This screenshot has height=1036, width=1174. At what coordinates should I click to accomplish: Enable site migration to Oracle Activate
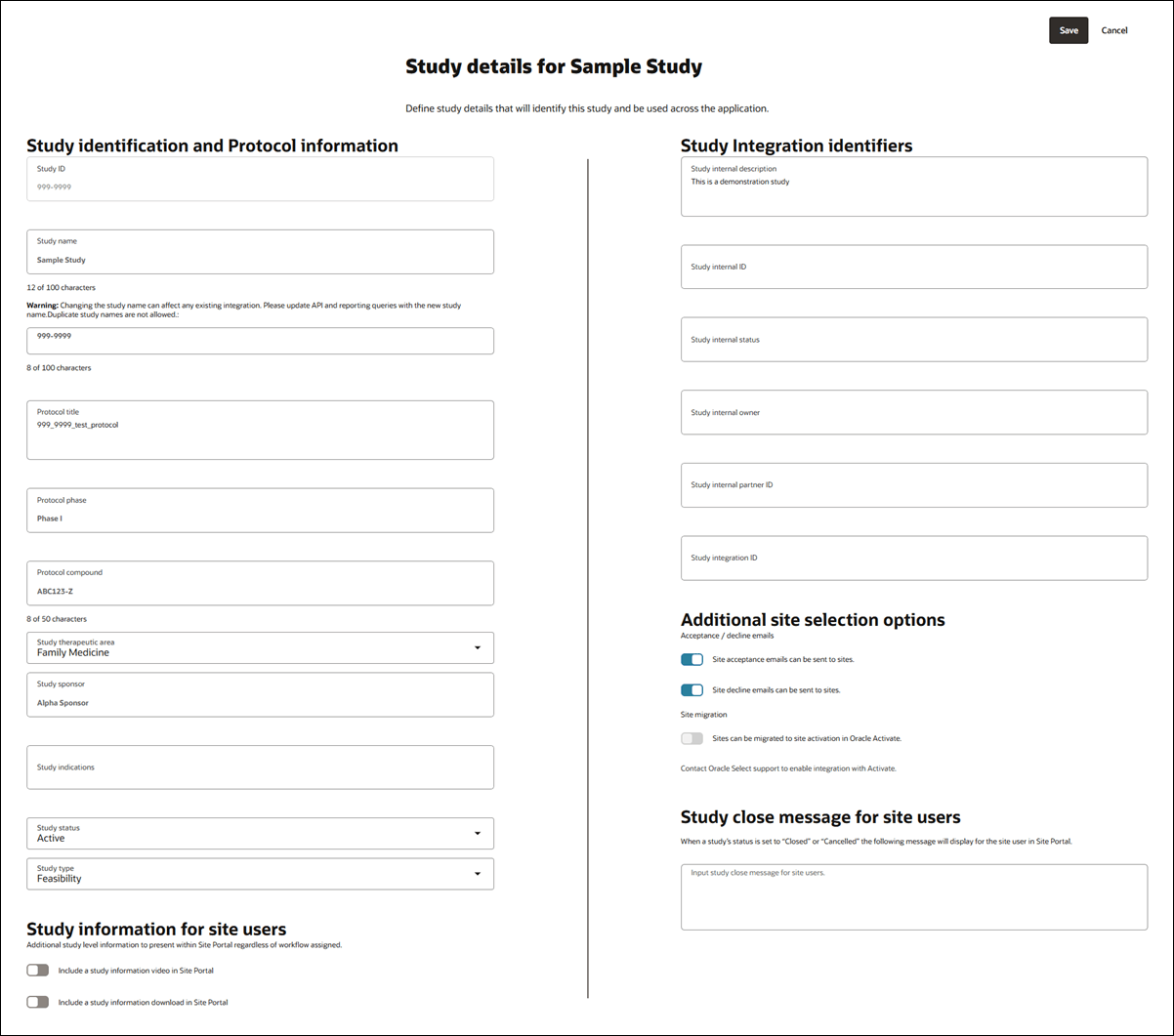[692, 738]
